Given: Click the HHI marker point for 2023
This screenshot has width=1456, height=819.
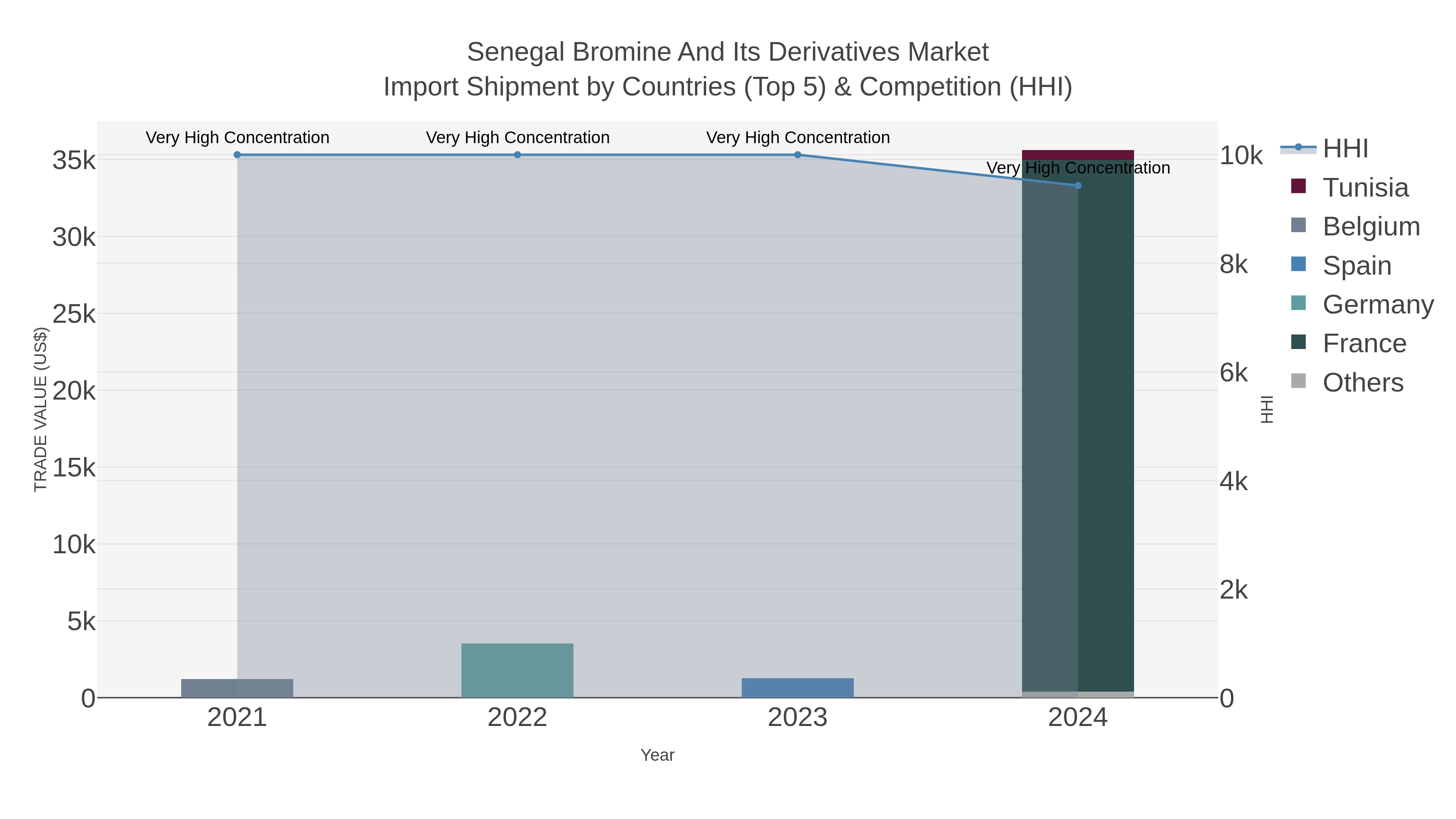Looking at the screenshot, I should click(x=798, y=155).
